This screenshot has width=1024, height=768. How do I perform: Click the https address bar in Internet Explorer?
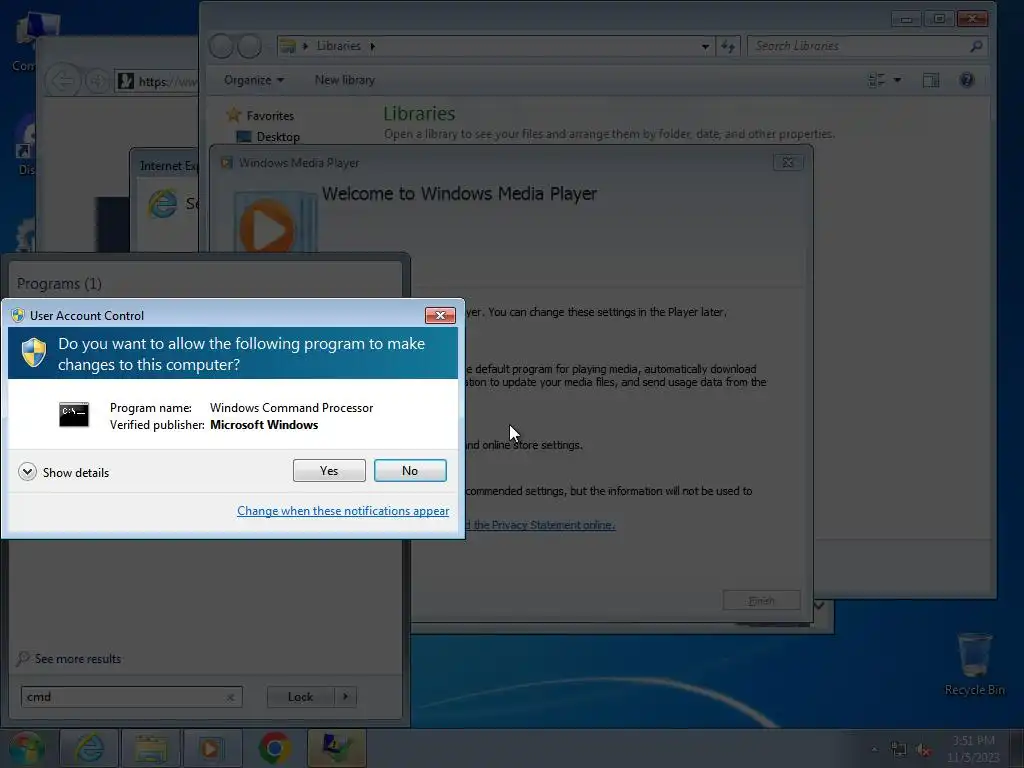pos(157,81)
